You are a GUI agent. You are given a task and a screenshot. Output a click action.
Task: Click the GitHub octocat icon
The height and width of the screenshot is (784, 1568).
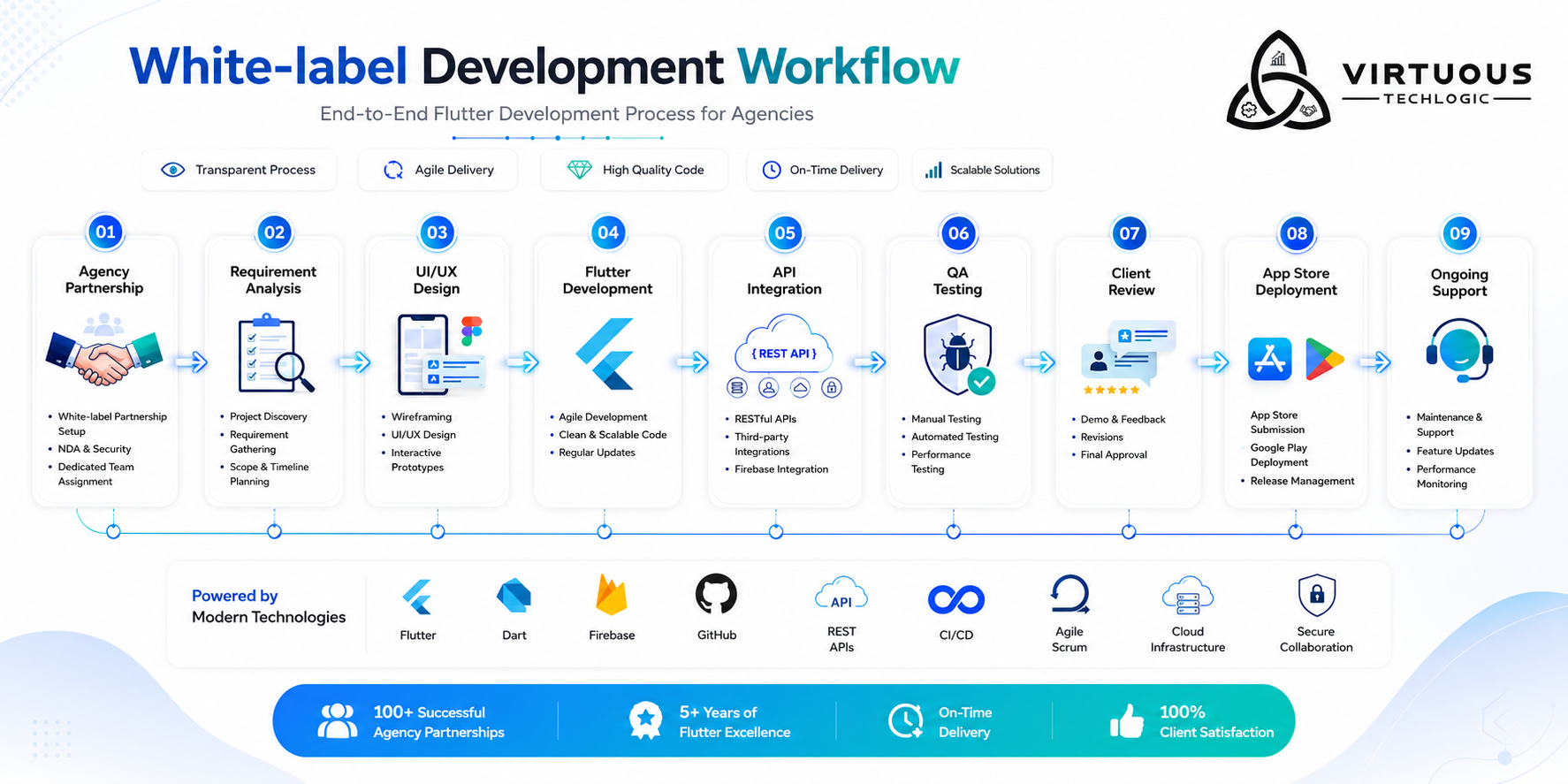point(716,594)
